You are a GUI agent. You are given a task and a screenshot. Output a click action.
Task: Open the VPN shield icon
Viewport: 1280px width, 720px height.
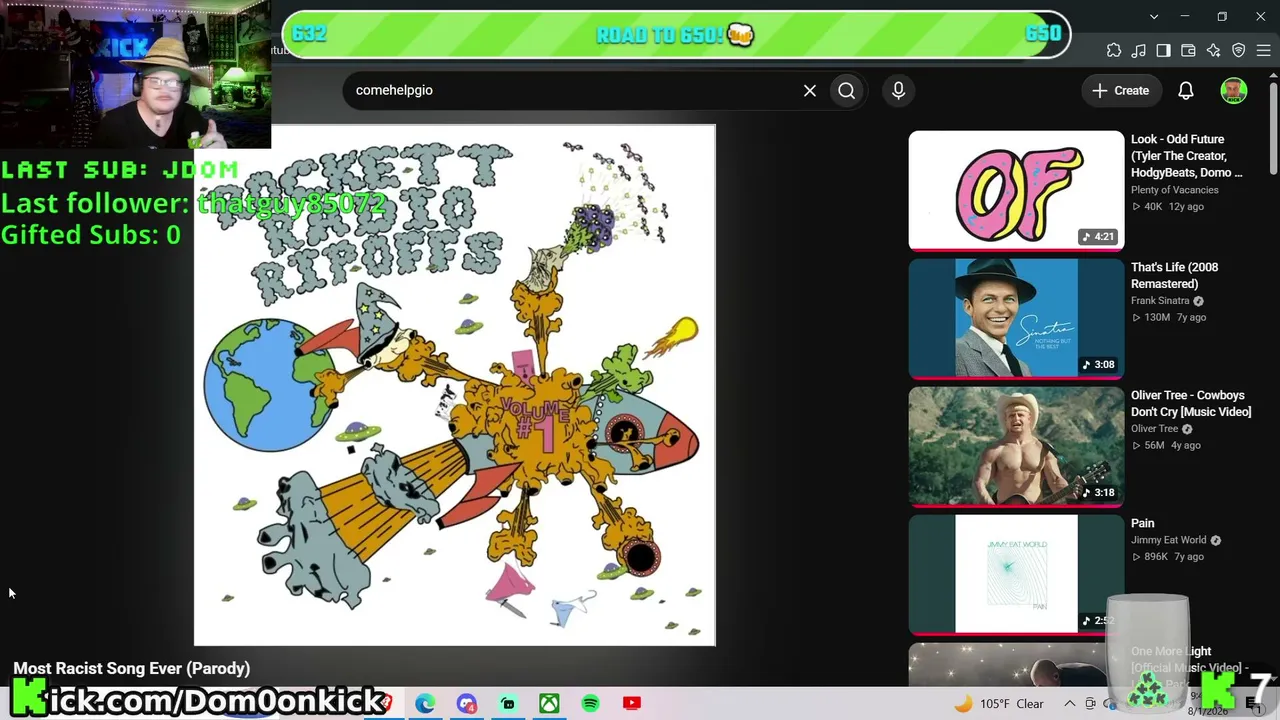coord(1238,50)
